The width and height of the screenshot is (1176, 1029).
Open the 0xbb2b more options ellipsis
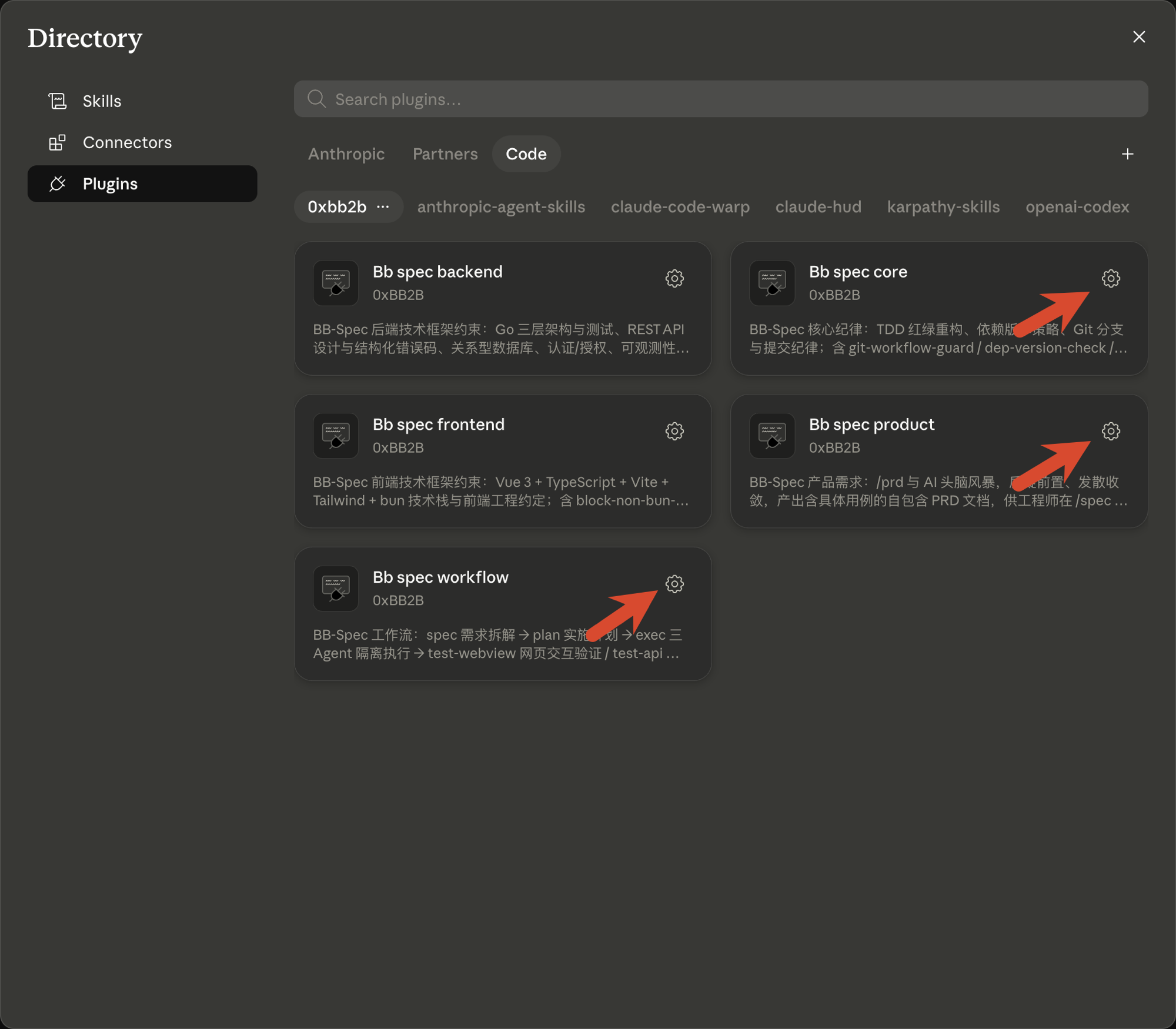pyautogui.click(x=383, y=207)
